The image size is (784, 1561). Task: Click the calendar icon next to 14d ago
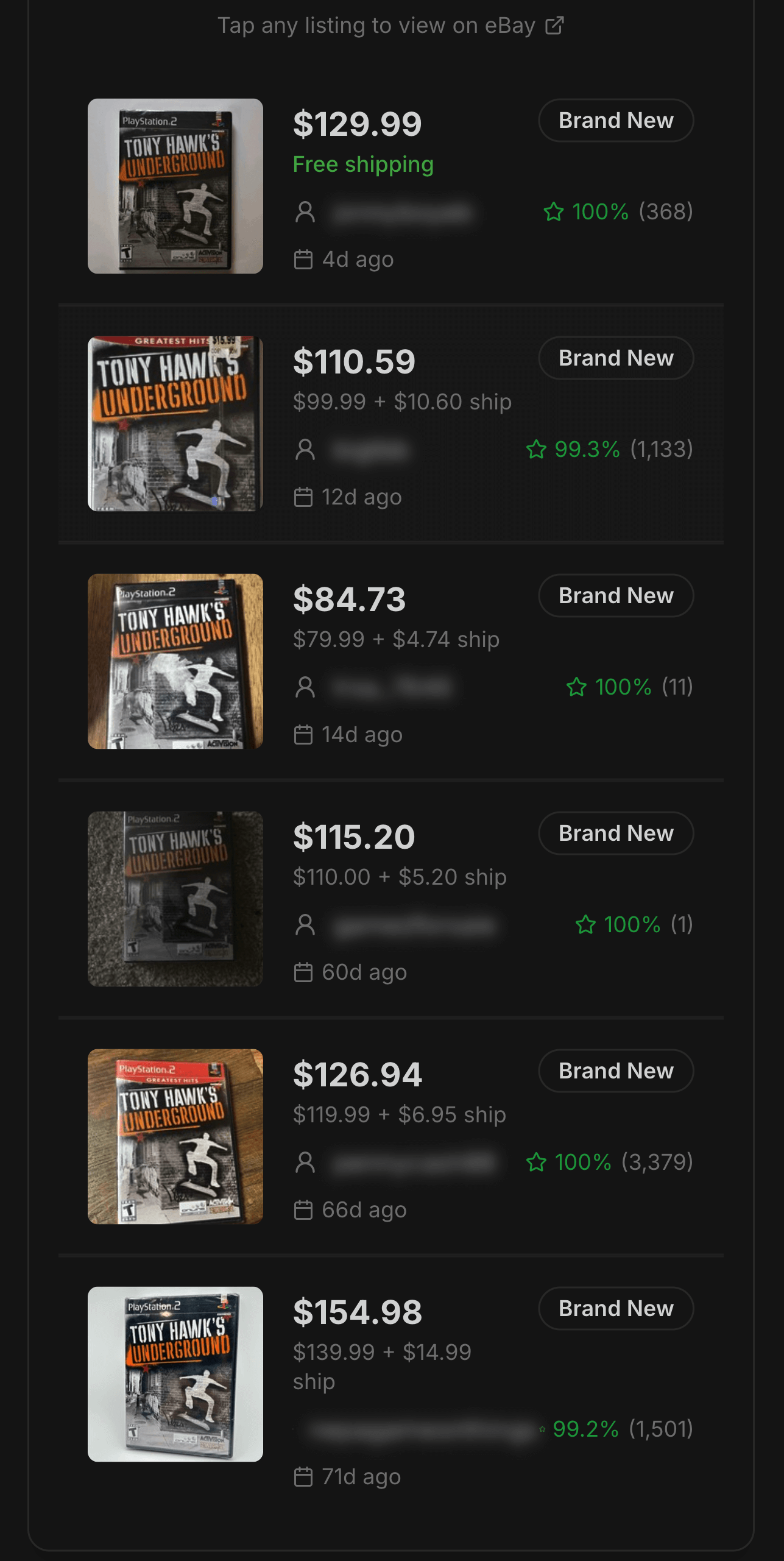(x=303, y=735)
